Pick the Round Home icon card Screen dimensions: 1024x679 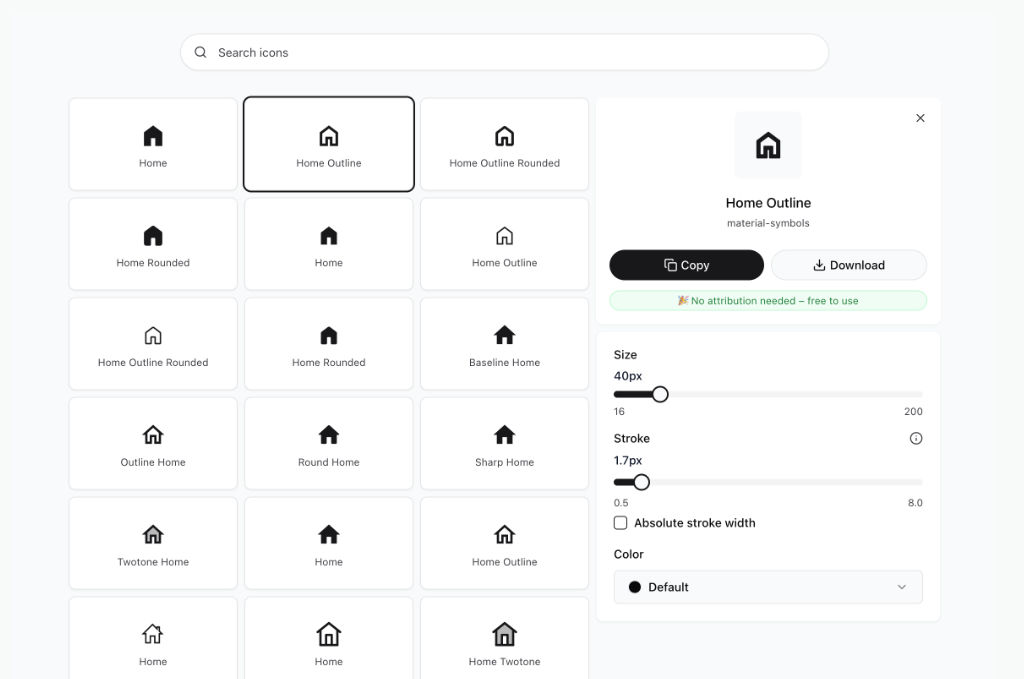point(328,443)
